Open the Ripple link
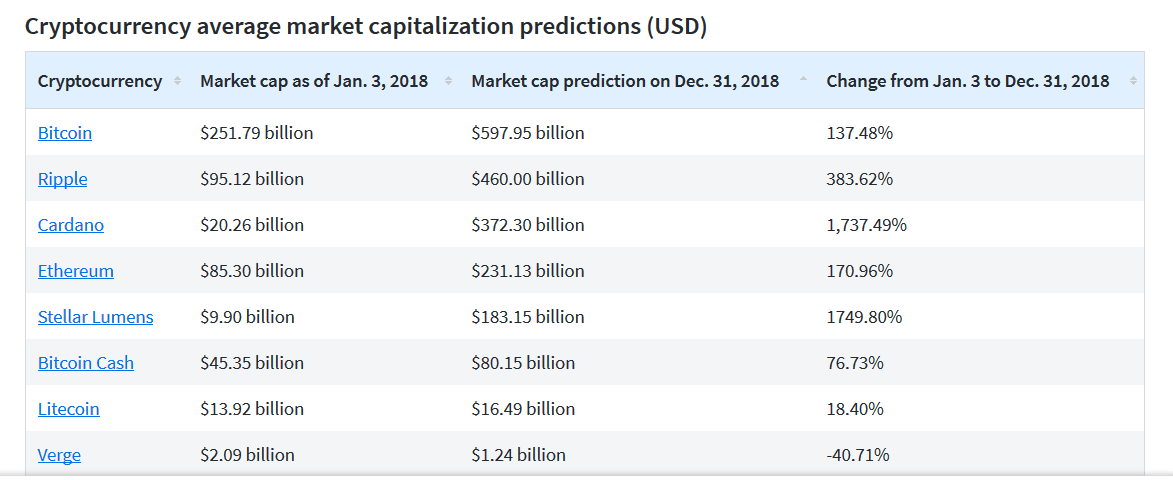Screen dimensions: 1173x480 coord(62,179)
